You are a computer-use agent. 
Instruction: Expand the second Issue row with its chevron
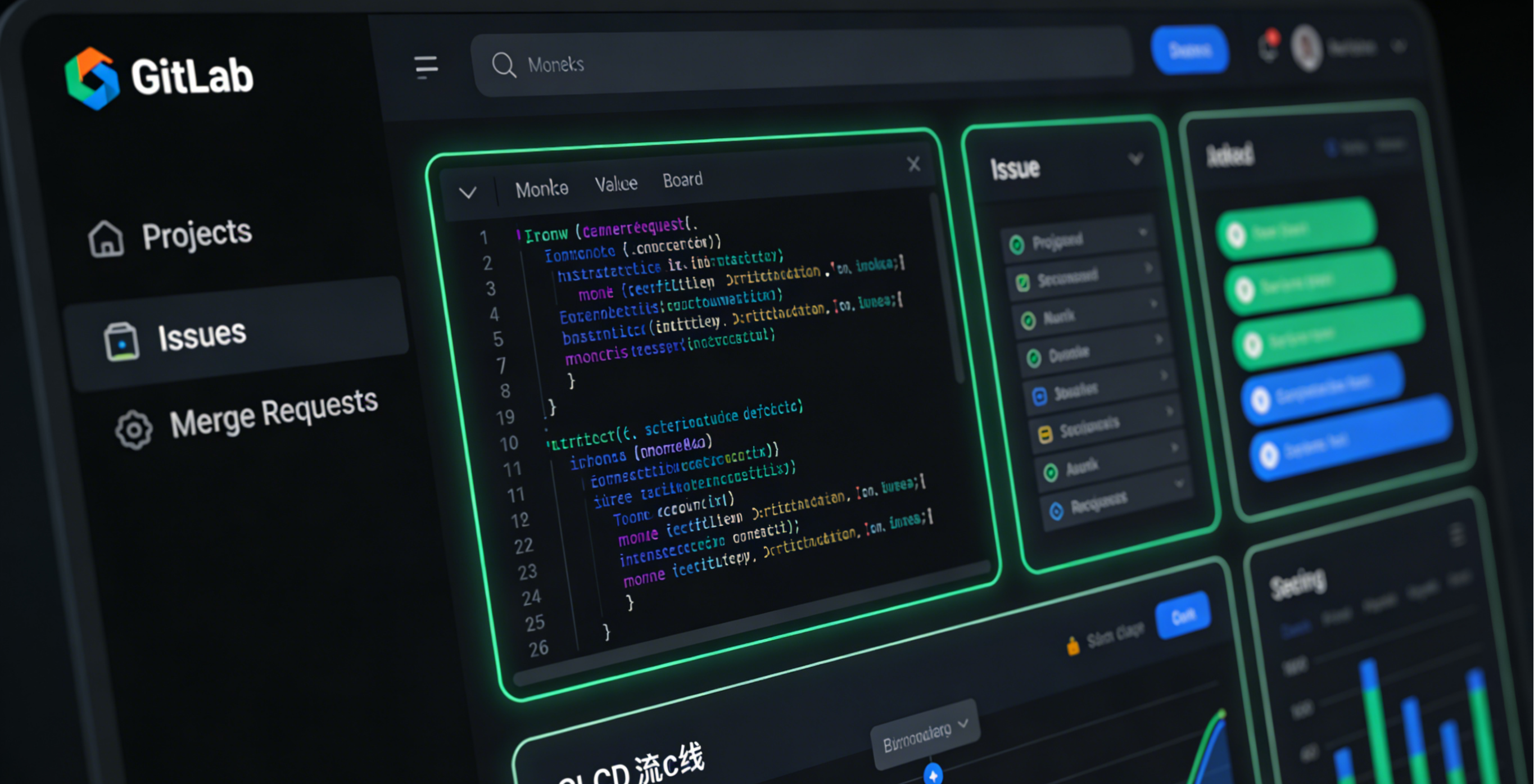click(1149, 269)
